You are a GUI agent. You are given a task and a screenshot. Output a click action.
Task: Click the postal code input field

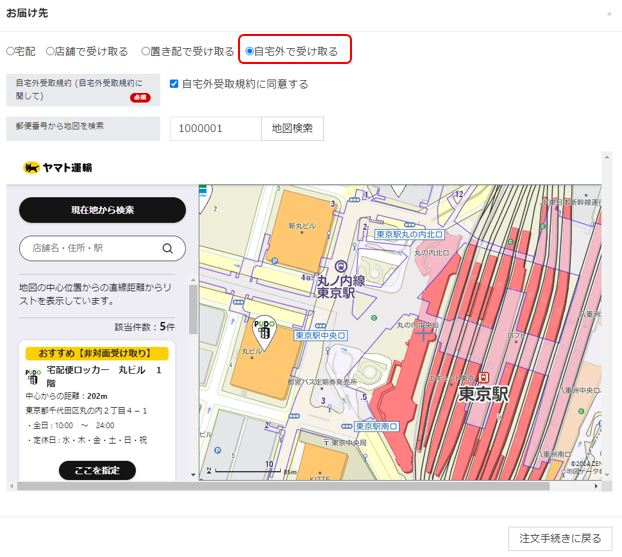coord(215,129)
